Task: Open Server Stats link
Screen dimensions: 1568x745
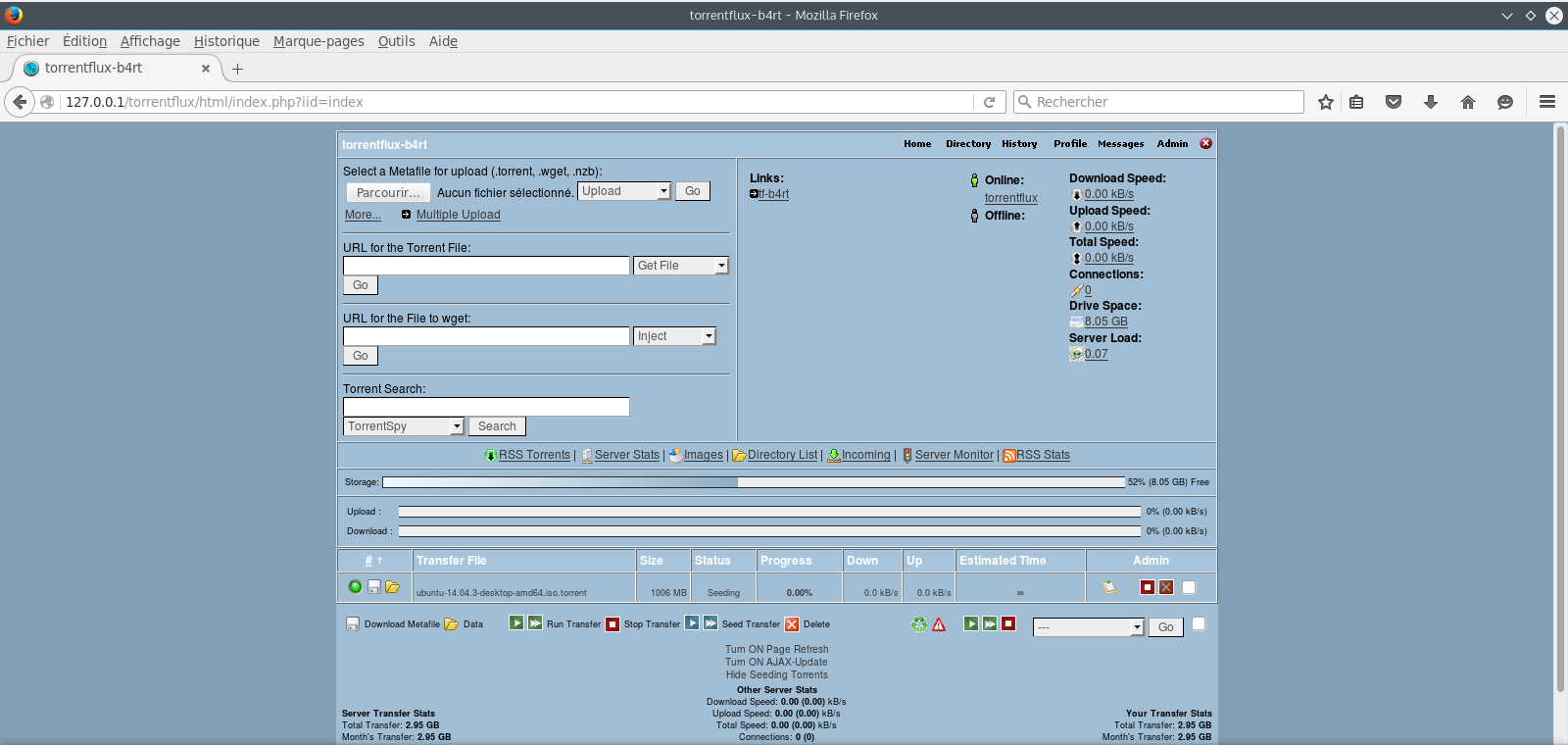Action: click(627, 455)
